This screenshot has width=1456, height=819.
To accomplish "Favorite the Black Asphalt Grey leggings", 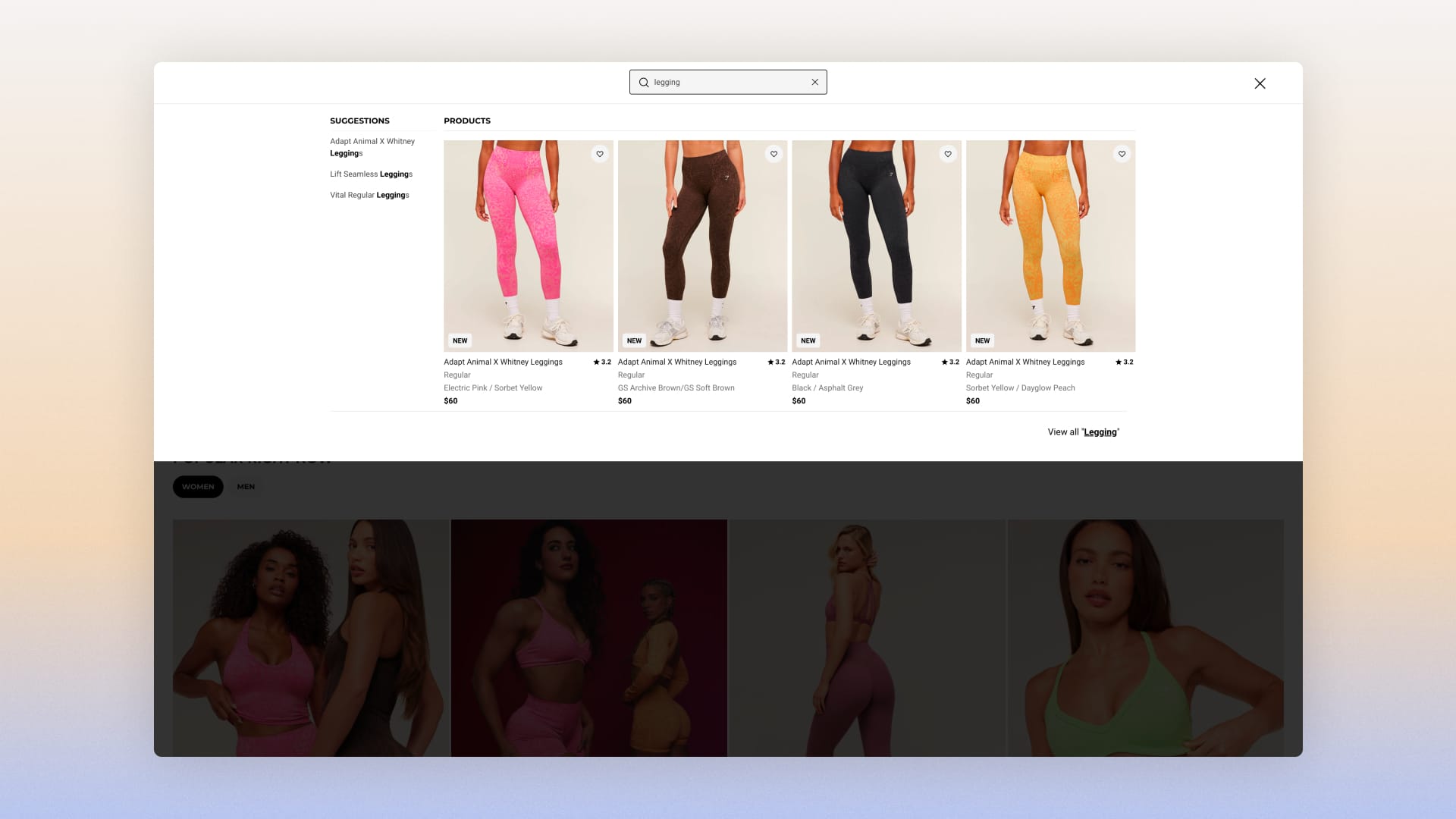I will coord(948,154).
